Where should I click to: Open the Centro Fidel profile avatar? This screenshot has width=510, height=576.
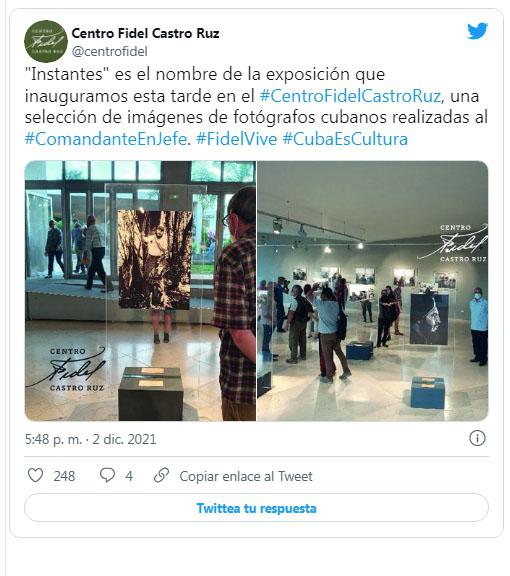click(46, 41)
